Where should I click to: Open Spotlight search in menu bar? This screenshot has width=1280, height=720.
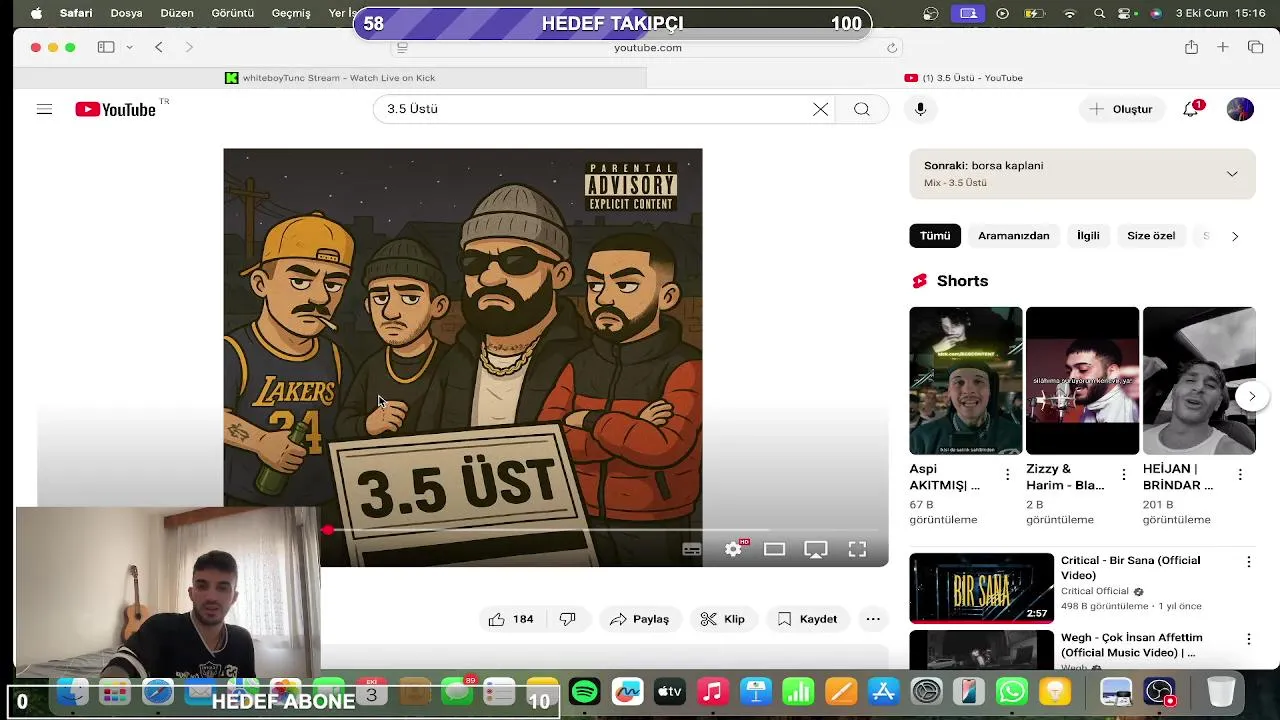[1099, 13]
